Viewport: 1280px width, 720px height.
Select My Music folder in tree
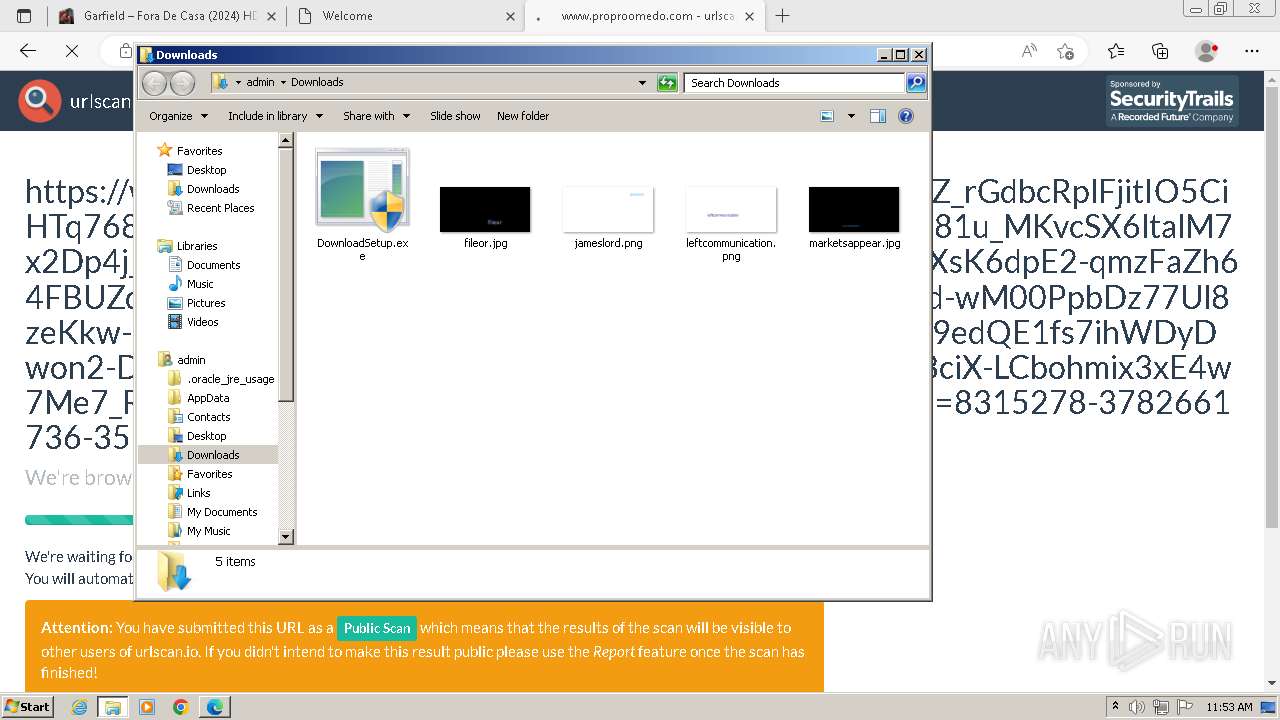(x=208, y=531)
